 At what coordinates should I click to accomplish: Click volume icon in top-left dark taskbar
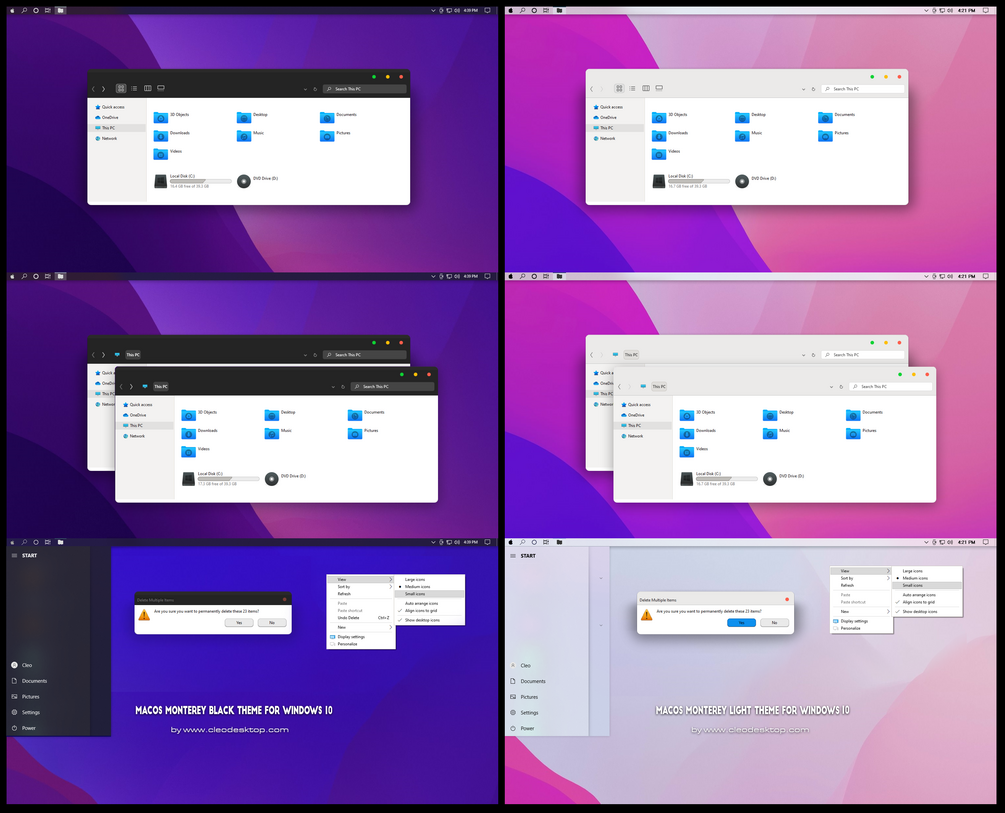pos(457,10)
